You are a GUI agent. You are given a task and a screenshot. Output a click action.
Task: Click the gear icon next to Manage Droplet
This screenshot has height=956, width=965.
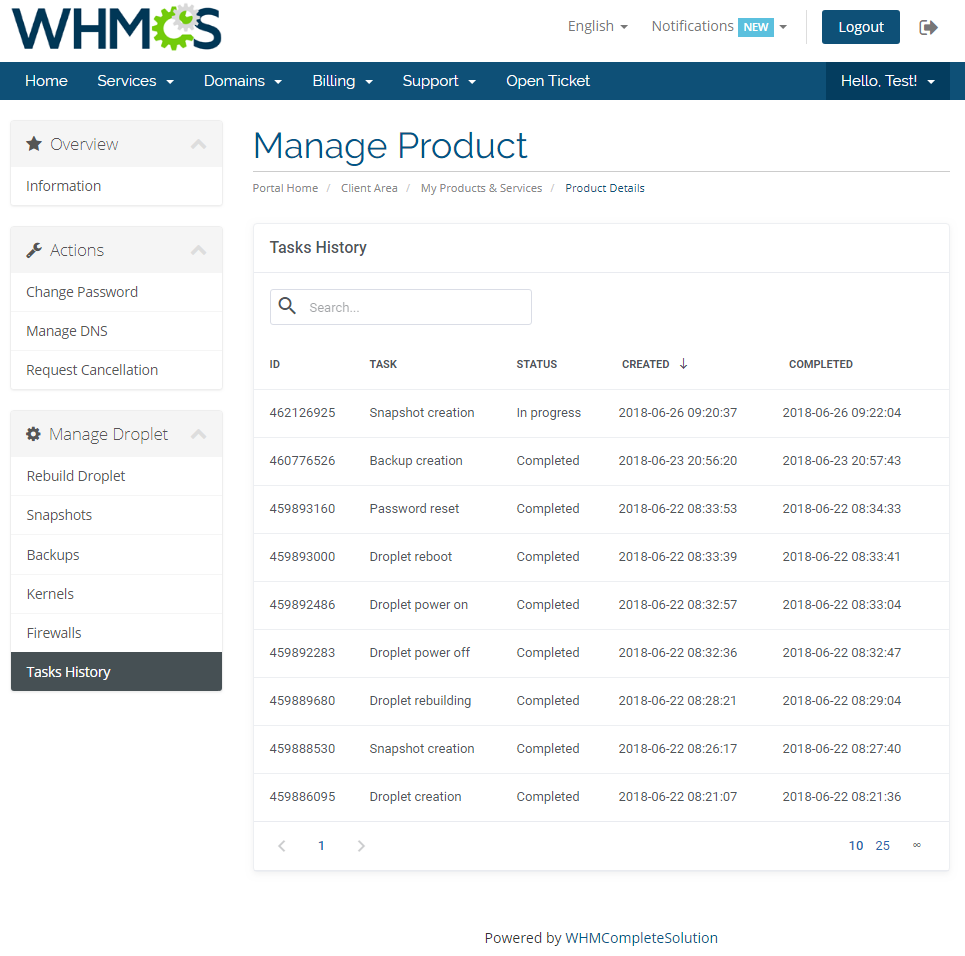click(33, 434)
